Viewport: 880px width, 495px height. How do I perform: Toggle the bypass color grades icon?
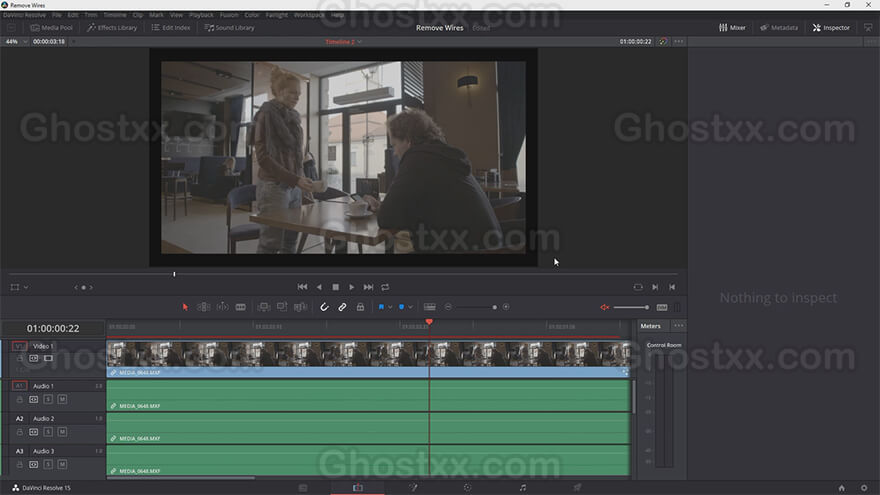[x=663, y=42]
